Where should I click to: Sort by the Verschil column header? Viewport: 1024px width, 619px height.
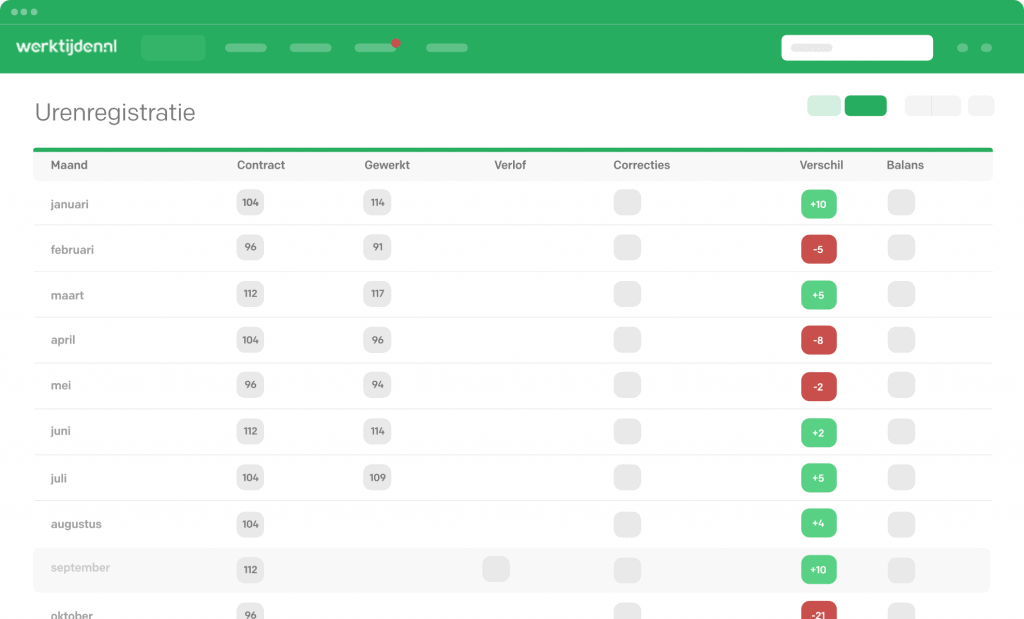821,165
